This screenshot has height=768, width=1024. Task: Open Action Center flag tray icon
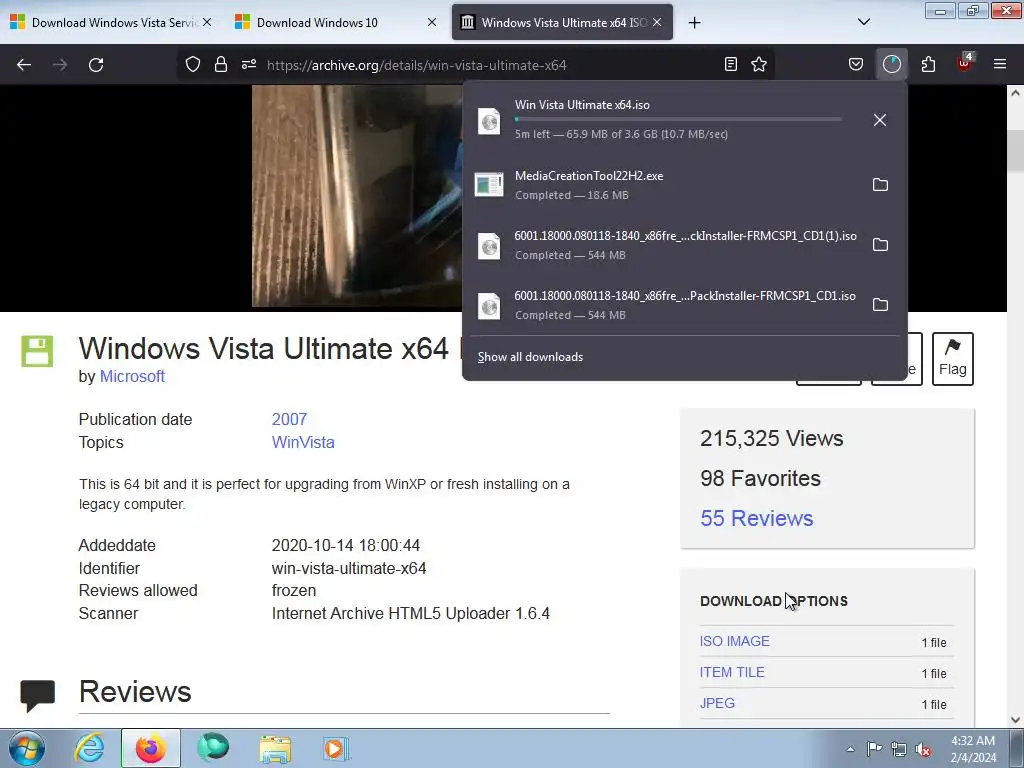click(874, 749)
